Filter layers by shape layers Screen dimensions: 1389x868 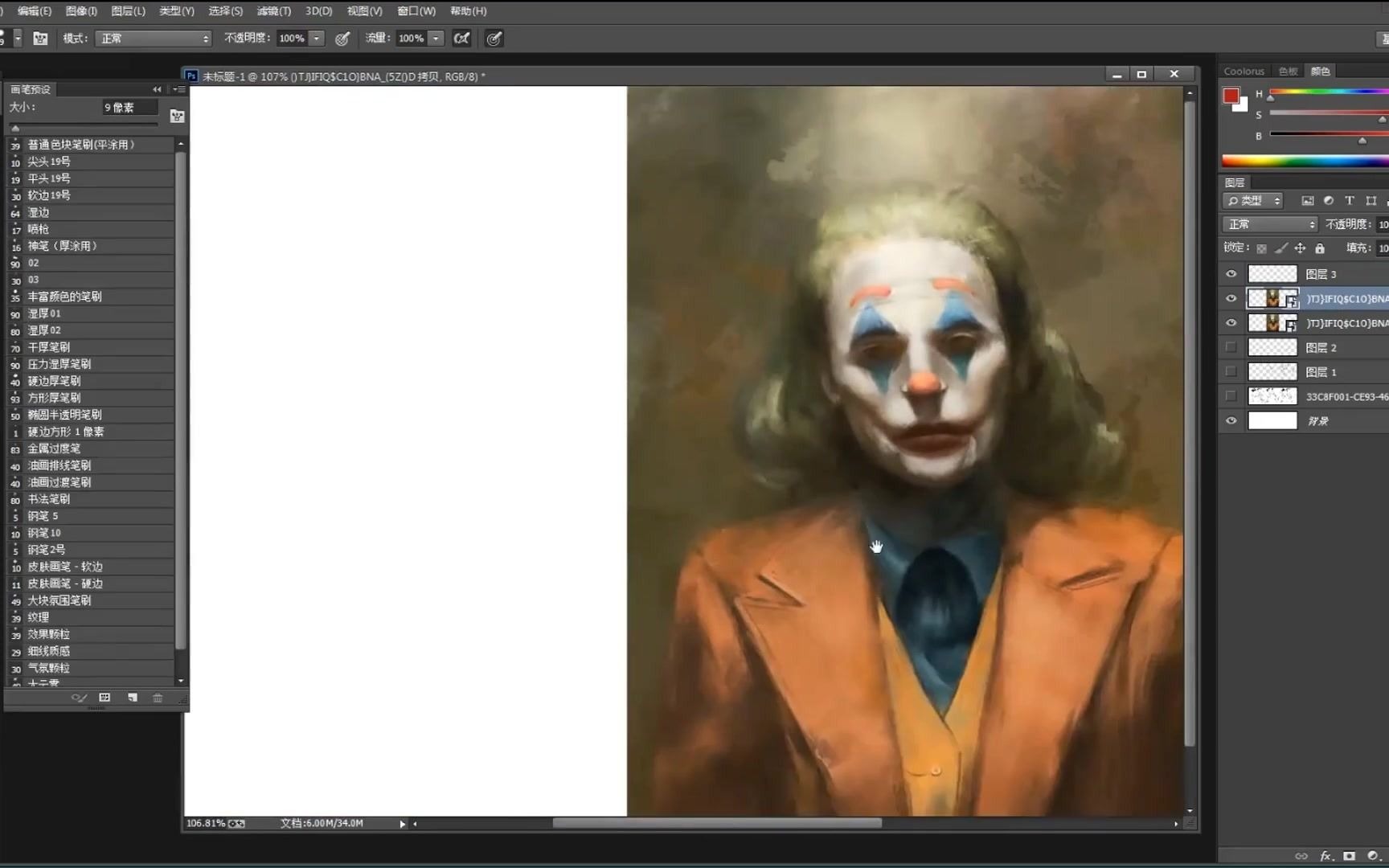coord(1371,200)
